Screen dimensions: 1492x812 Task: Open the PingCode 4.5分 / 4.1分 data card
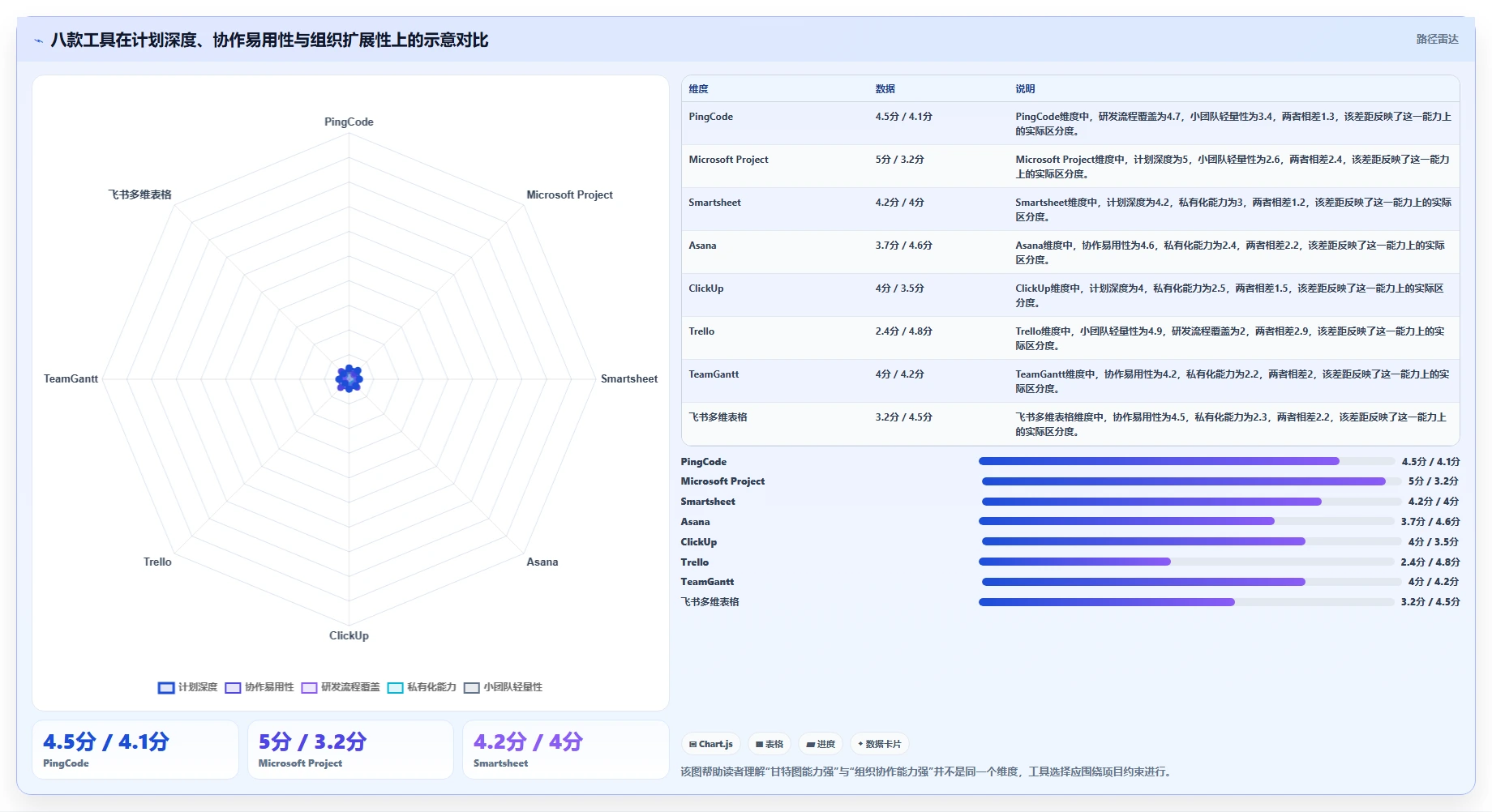coord(135,750)
